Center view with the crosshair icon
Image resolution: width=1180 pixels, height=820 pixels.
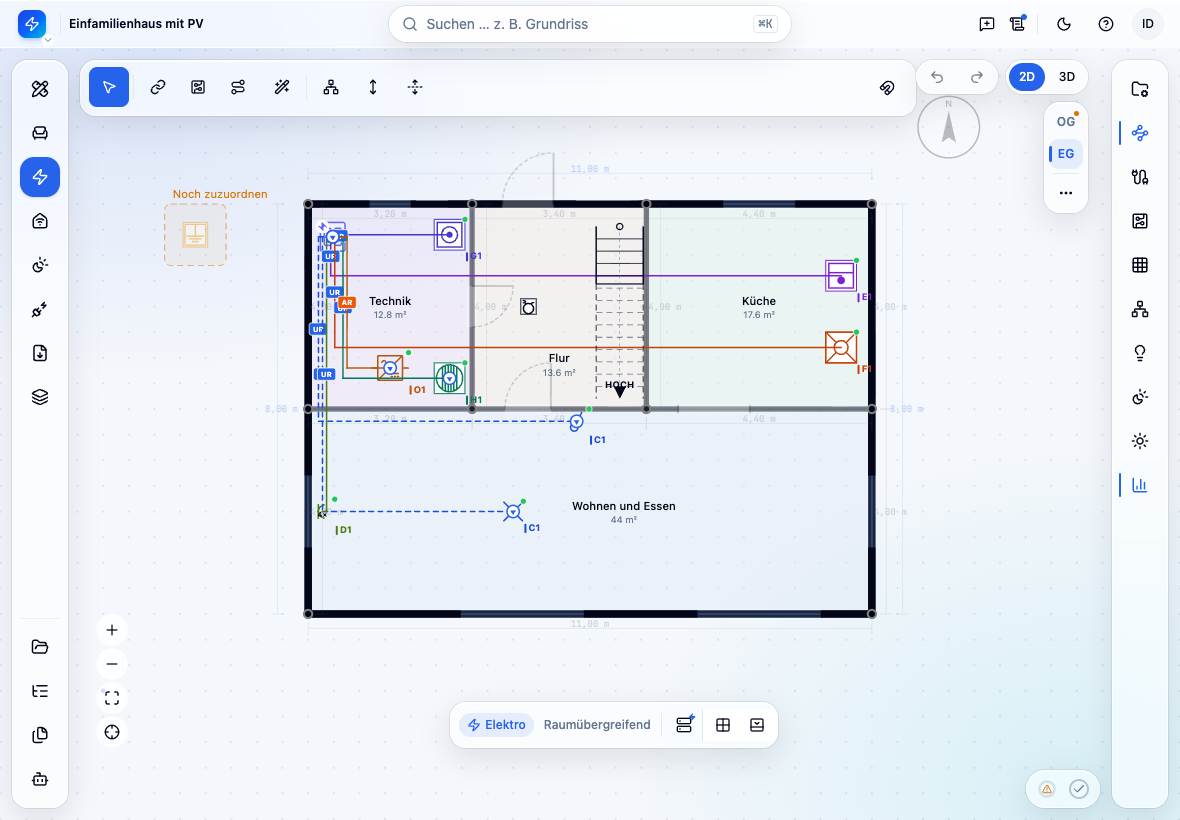point(112,732)
